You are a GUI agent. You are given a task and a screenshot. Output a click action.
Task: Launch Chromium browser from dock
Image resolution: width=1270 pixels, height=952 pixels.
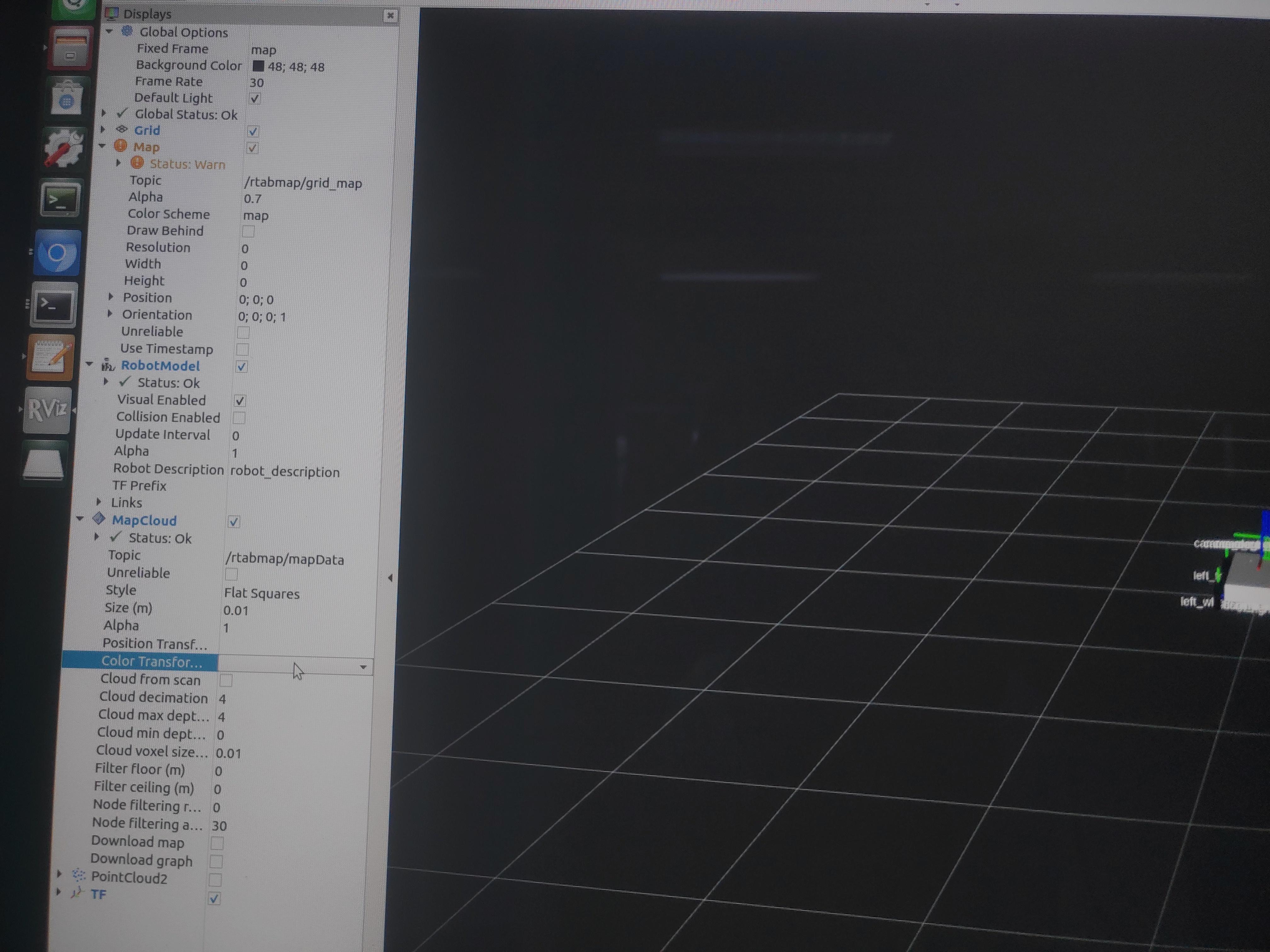tap(57, 252)
